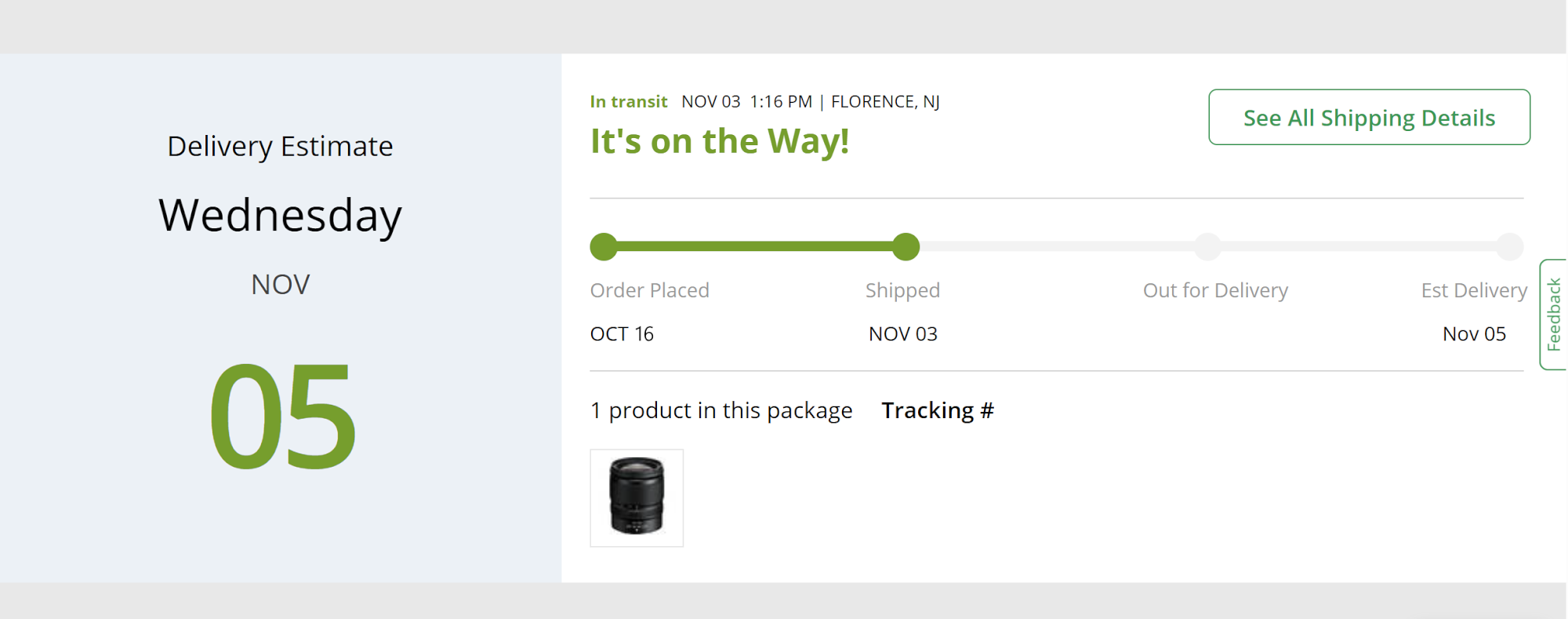
Task: Click the See All Shipping Details button
Action: (1369, 118)
